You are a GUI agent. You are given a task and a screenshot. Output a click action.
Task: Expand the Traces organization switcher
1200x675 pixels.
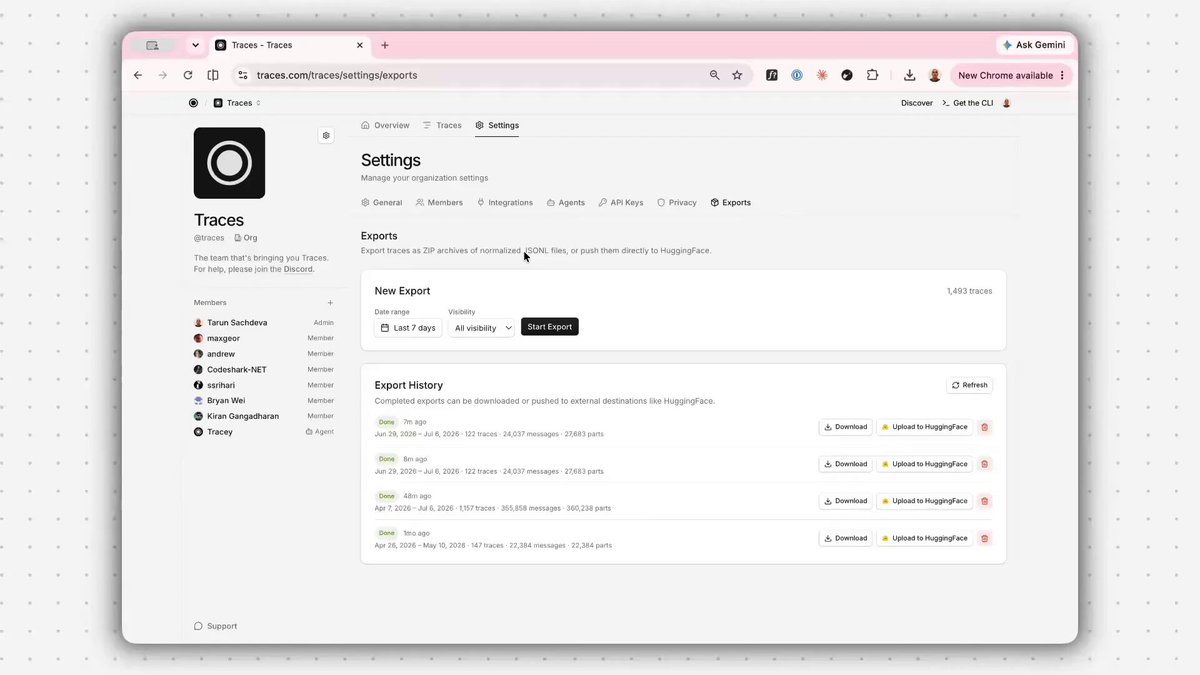tap(237, 103)
